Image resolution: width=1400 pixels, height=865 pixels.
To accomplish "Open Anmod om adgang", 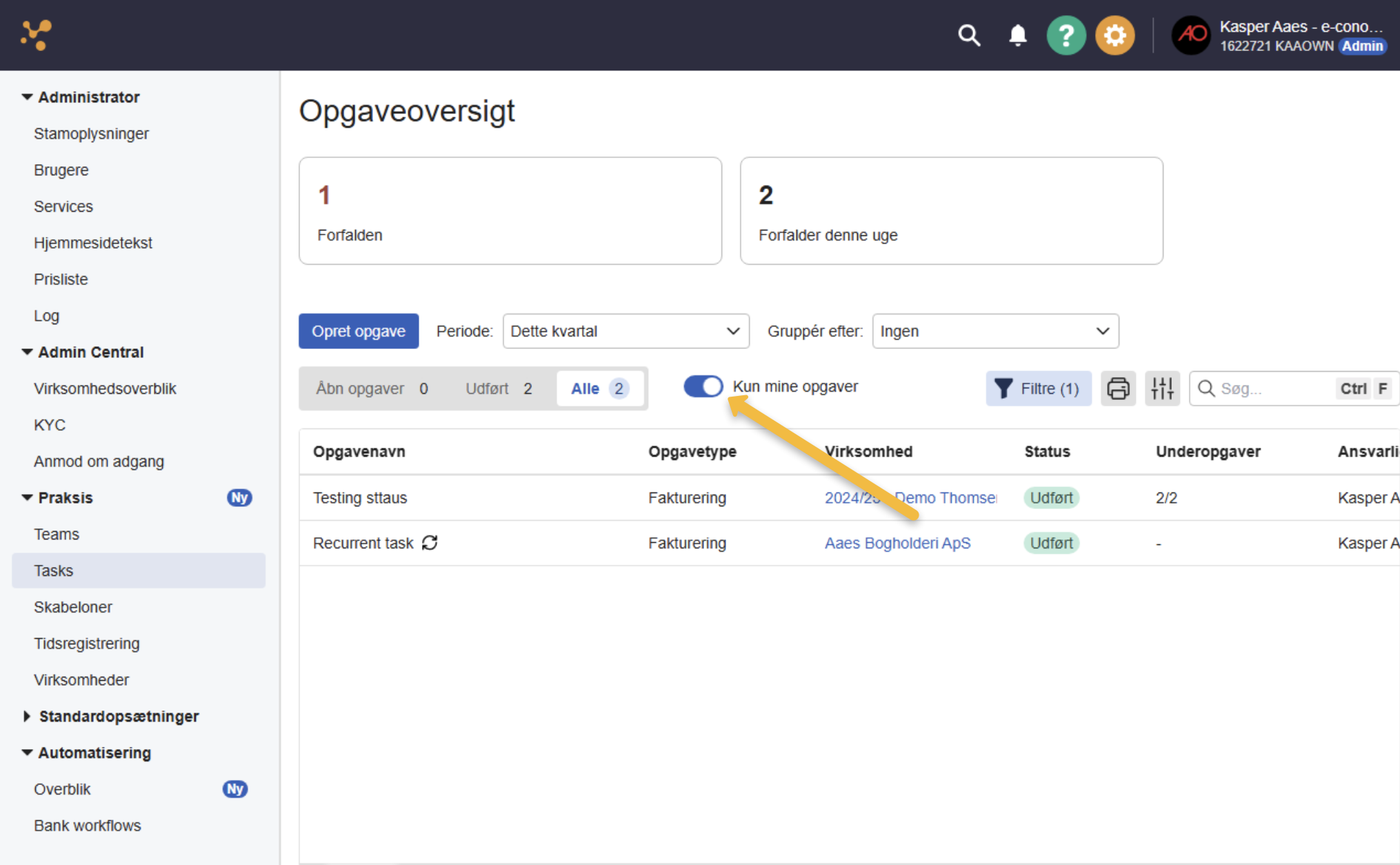I will click(x=99, y=461).
